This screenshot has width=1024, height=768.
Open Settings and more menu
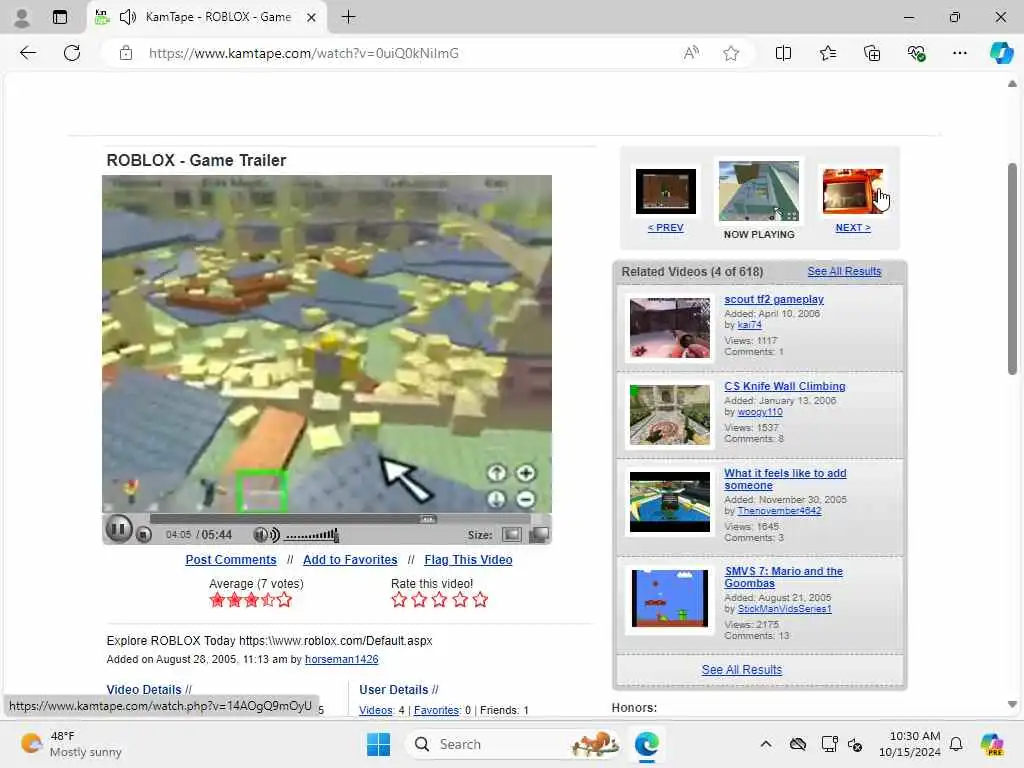pyautogui.click(x=959, y=53)
